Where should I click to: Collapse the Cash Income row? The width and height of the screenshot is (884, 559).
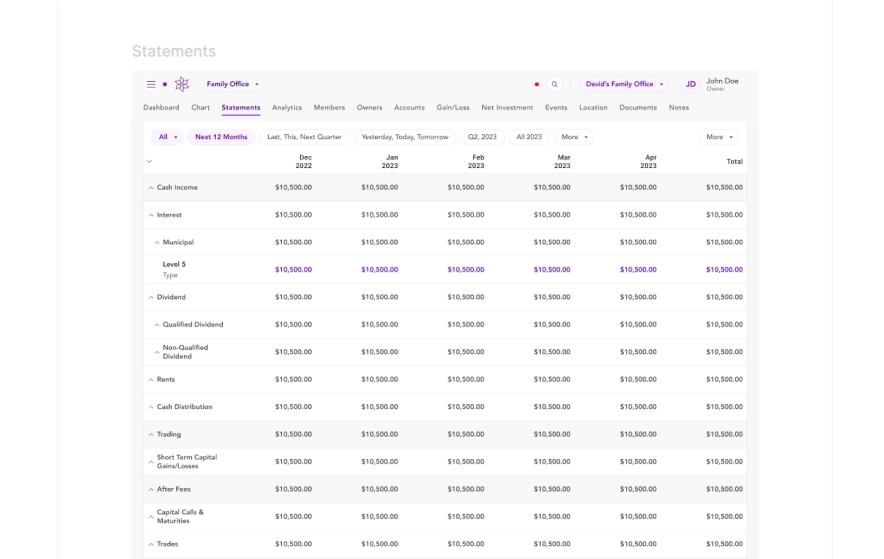152,188
